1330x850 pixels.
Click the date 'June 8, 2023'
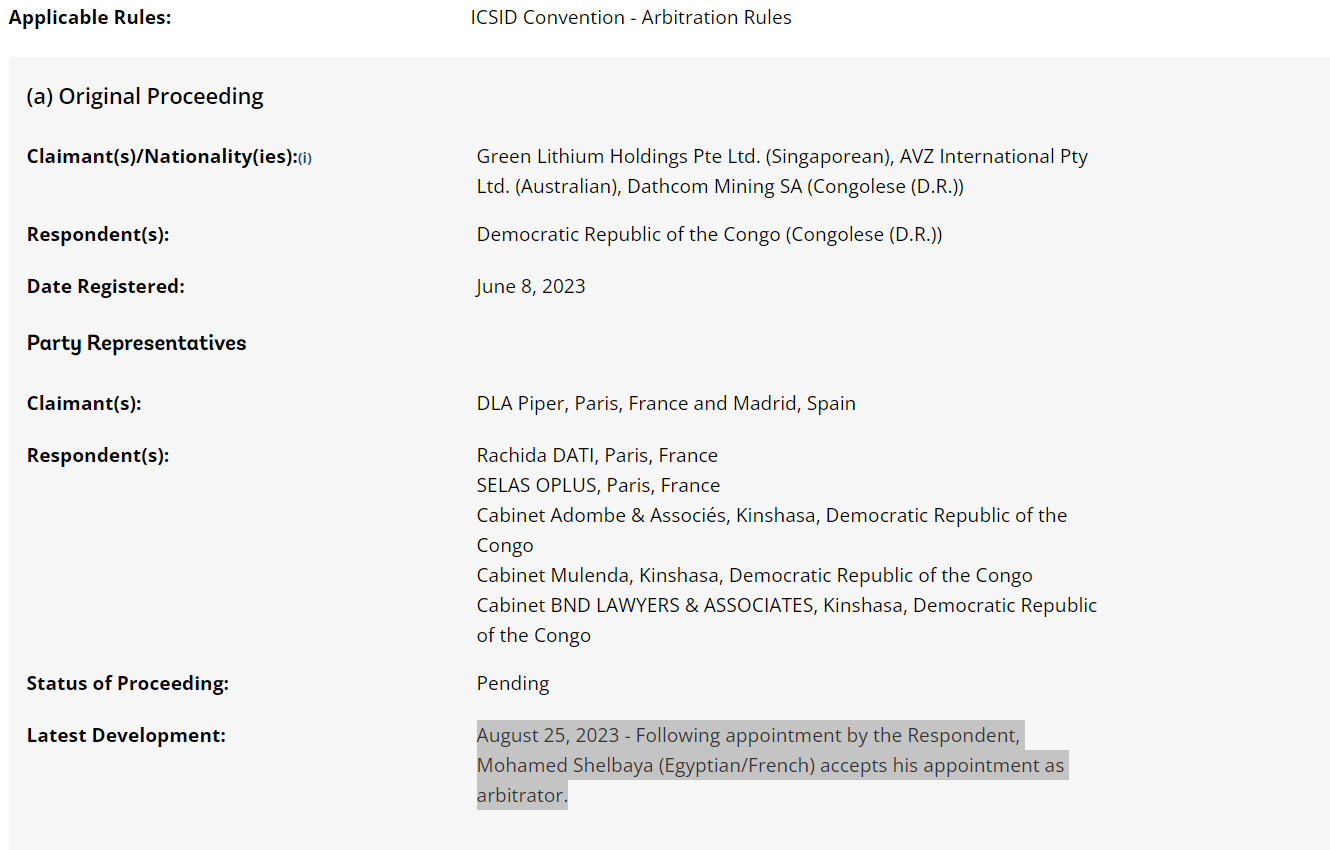(x=531, y=287)
